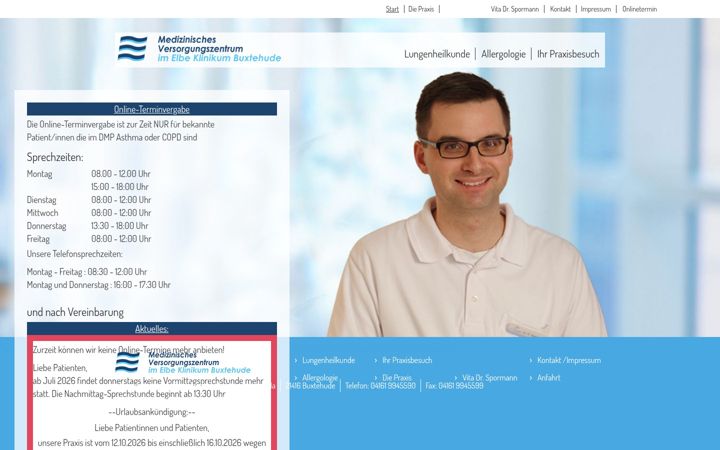
Task: Click the Unsere Telefonsprechzeiten text
Action: pyautogui.click(x=74, y=254)
